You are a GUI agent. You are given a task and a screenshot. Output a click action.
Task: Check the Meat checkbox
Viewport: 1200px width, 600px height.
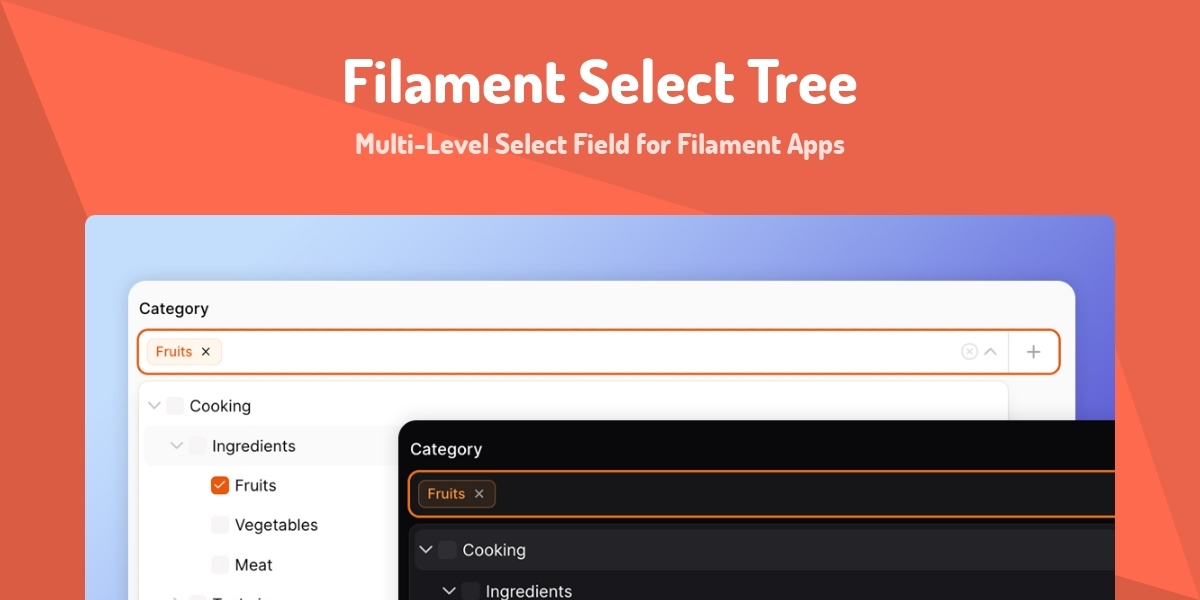[x=219, y=564]
